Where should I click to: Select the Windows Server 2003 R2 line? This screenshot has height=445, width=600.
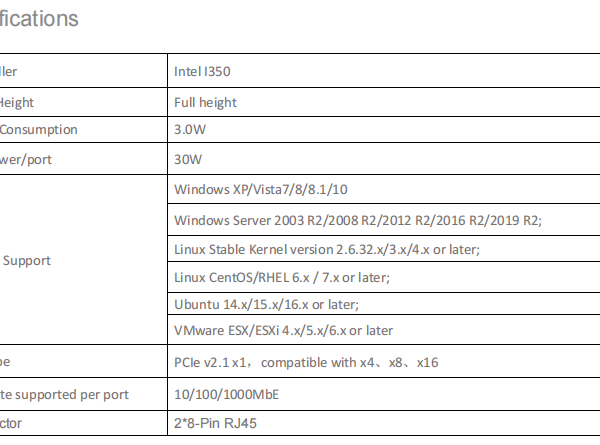coord(356,220)
